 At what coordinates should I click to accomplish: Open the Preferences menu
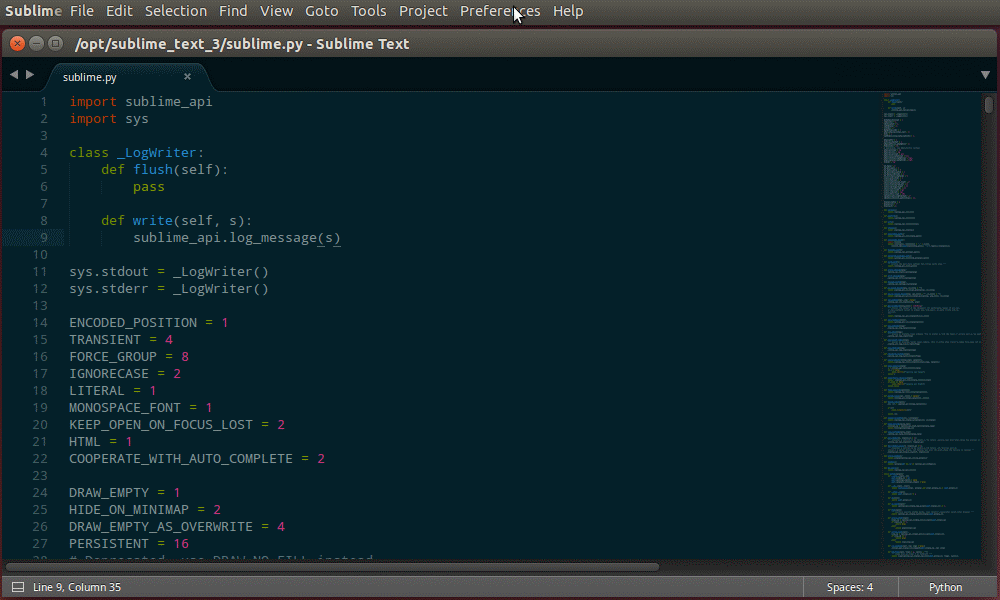(x=500, y=11)
